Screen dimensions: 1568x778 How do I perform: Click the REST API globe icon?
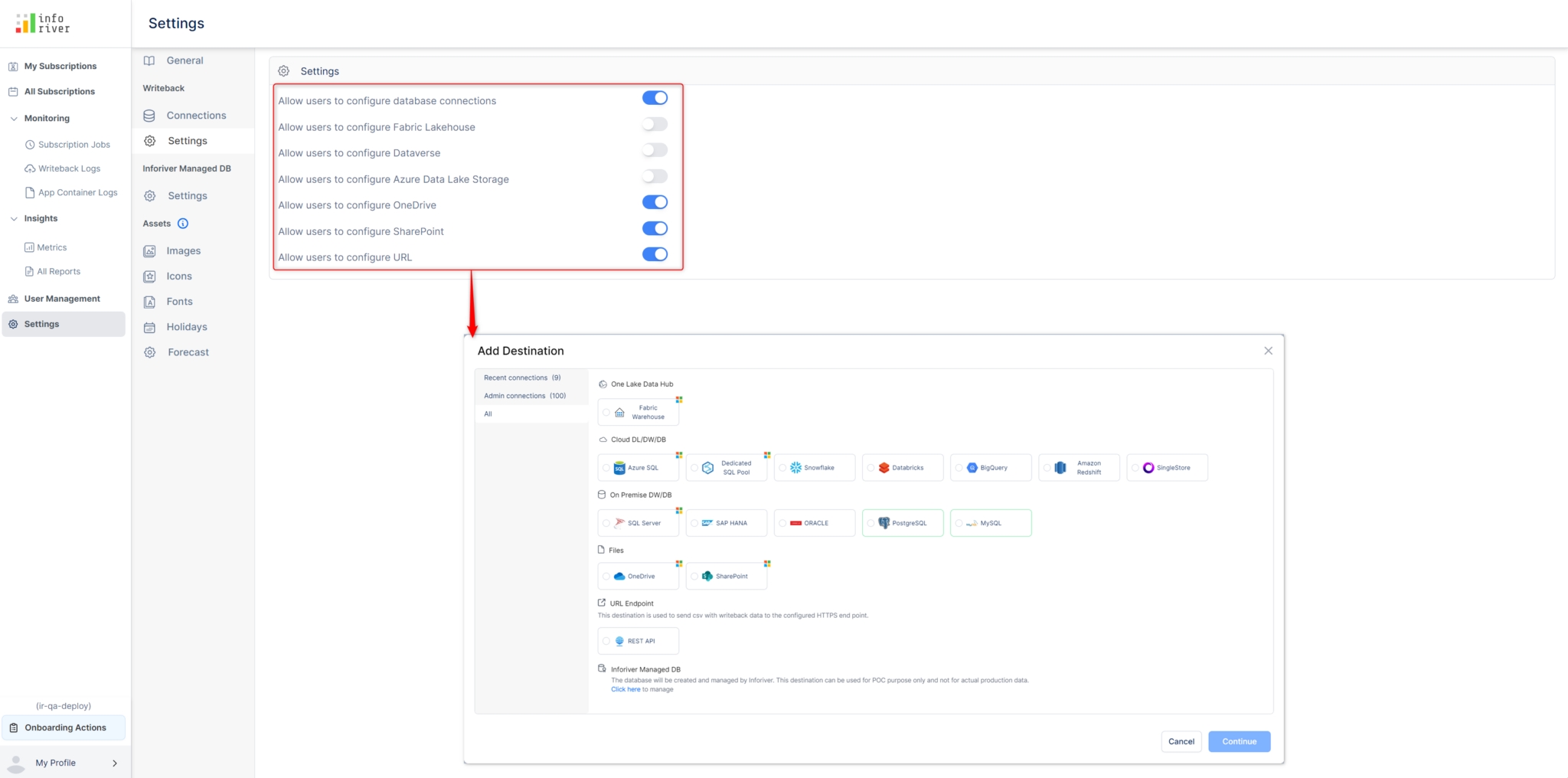(619, 641)
